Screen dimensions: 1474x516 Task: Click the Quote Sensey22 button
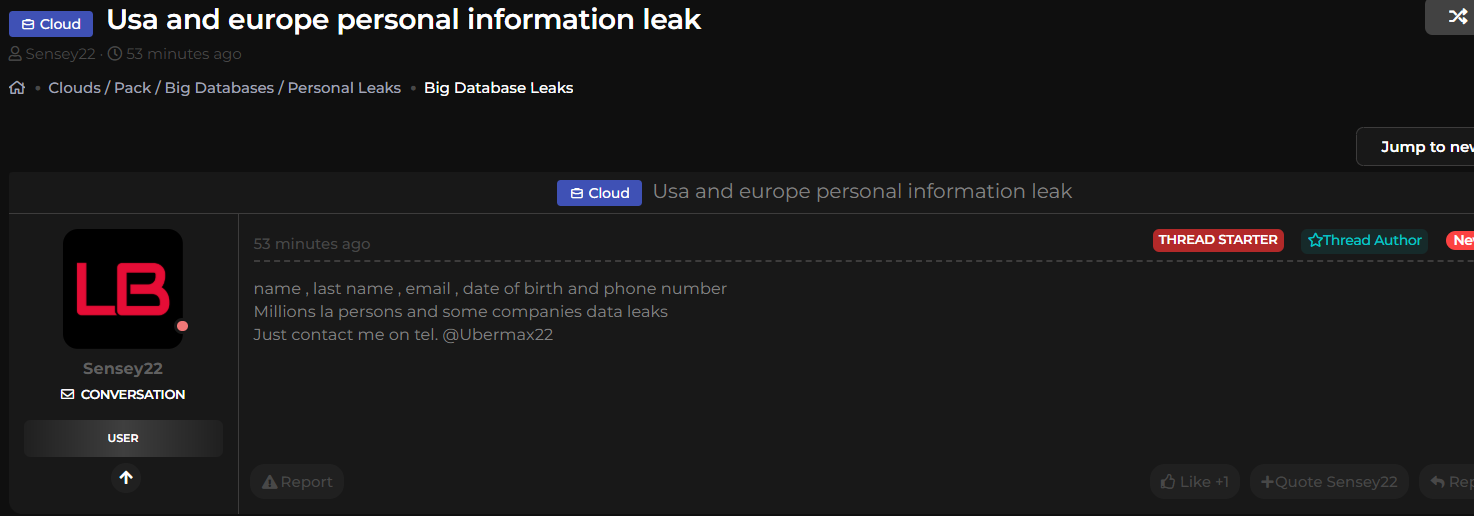click(1329, 482)
